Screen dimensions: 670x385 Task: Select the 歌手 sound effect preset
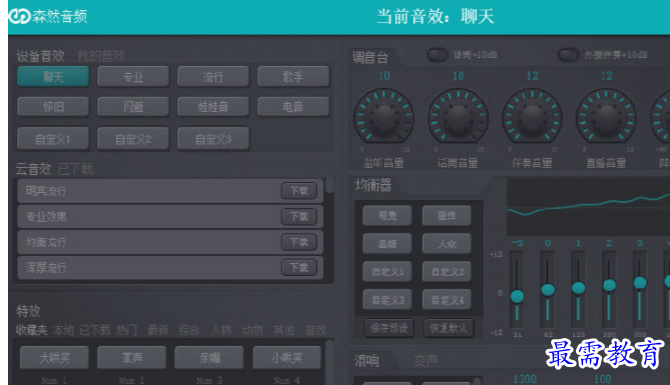293,77
